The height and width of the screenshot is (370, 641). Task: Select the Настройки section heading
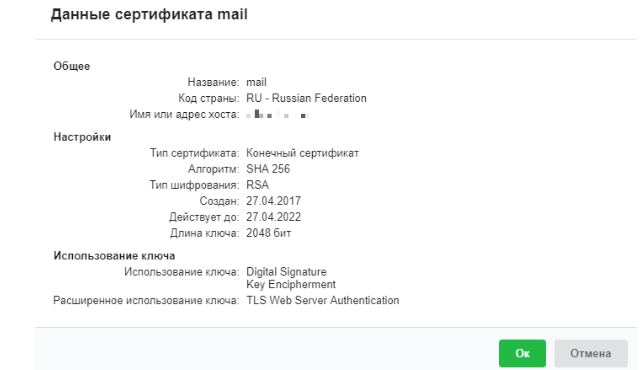pyautogui.click(x=82, y=137)
